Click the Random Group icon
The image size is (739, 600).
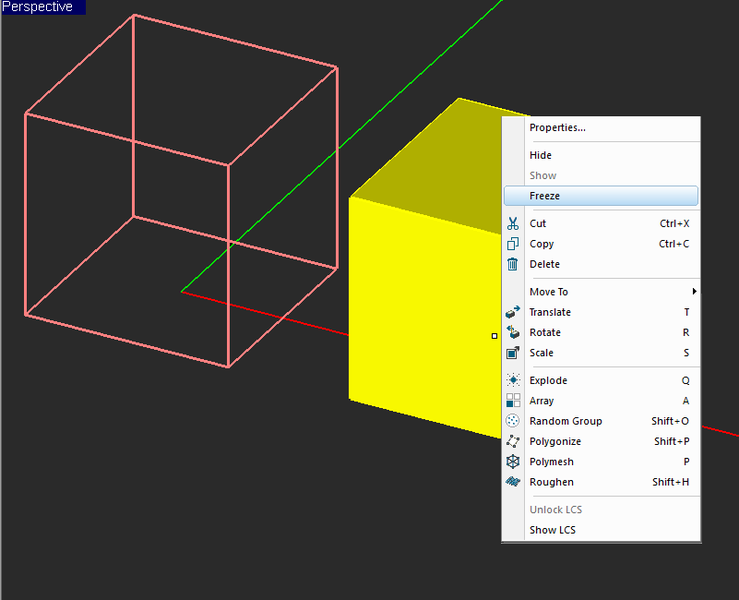pos(513,421)
